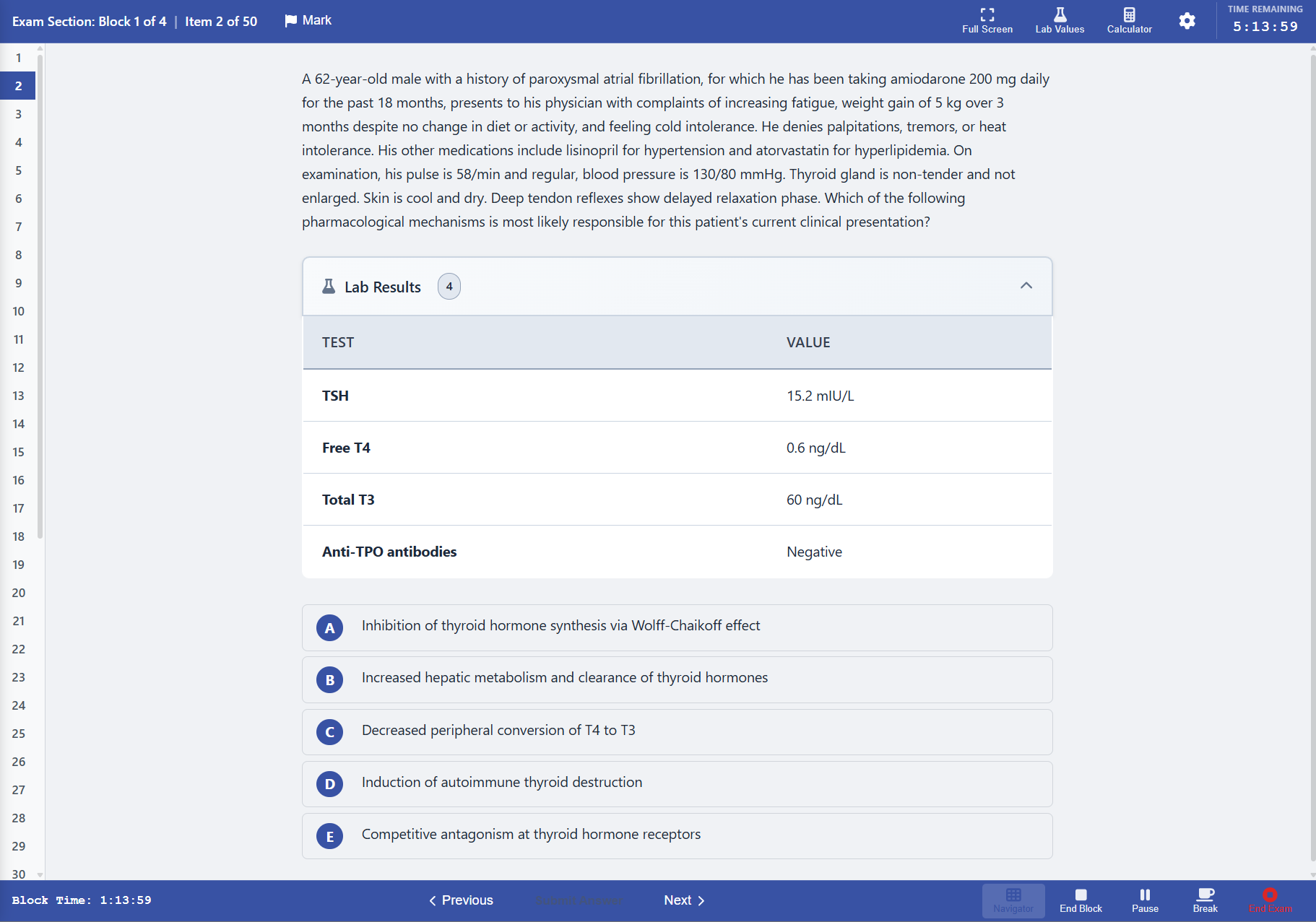The width and height of the screenshot is (1316, 922).
Task: Open Full Screen mode icon
Action: (x=987, y=15)
